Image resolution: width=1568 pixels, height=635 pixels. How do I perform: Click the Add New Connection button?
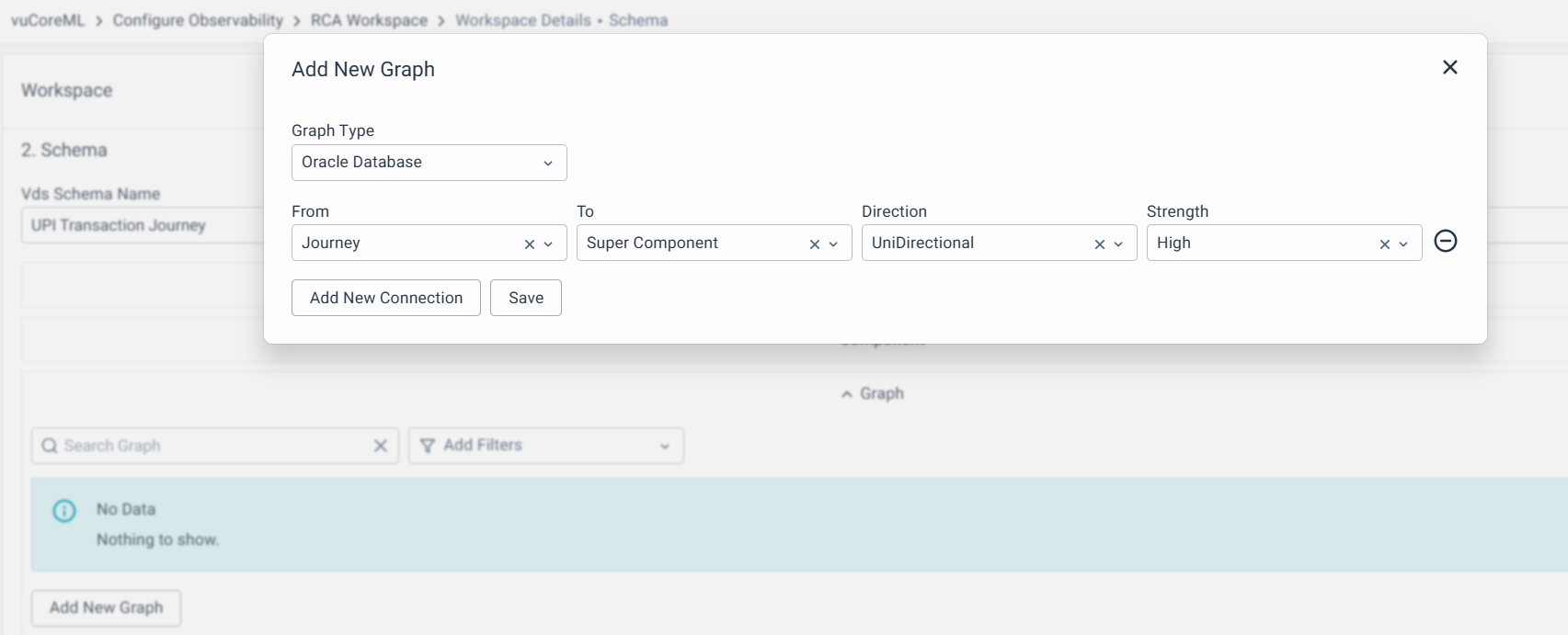coord(385,298)
